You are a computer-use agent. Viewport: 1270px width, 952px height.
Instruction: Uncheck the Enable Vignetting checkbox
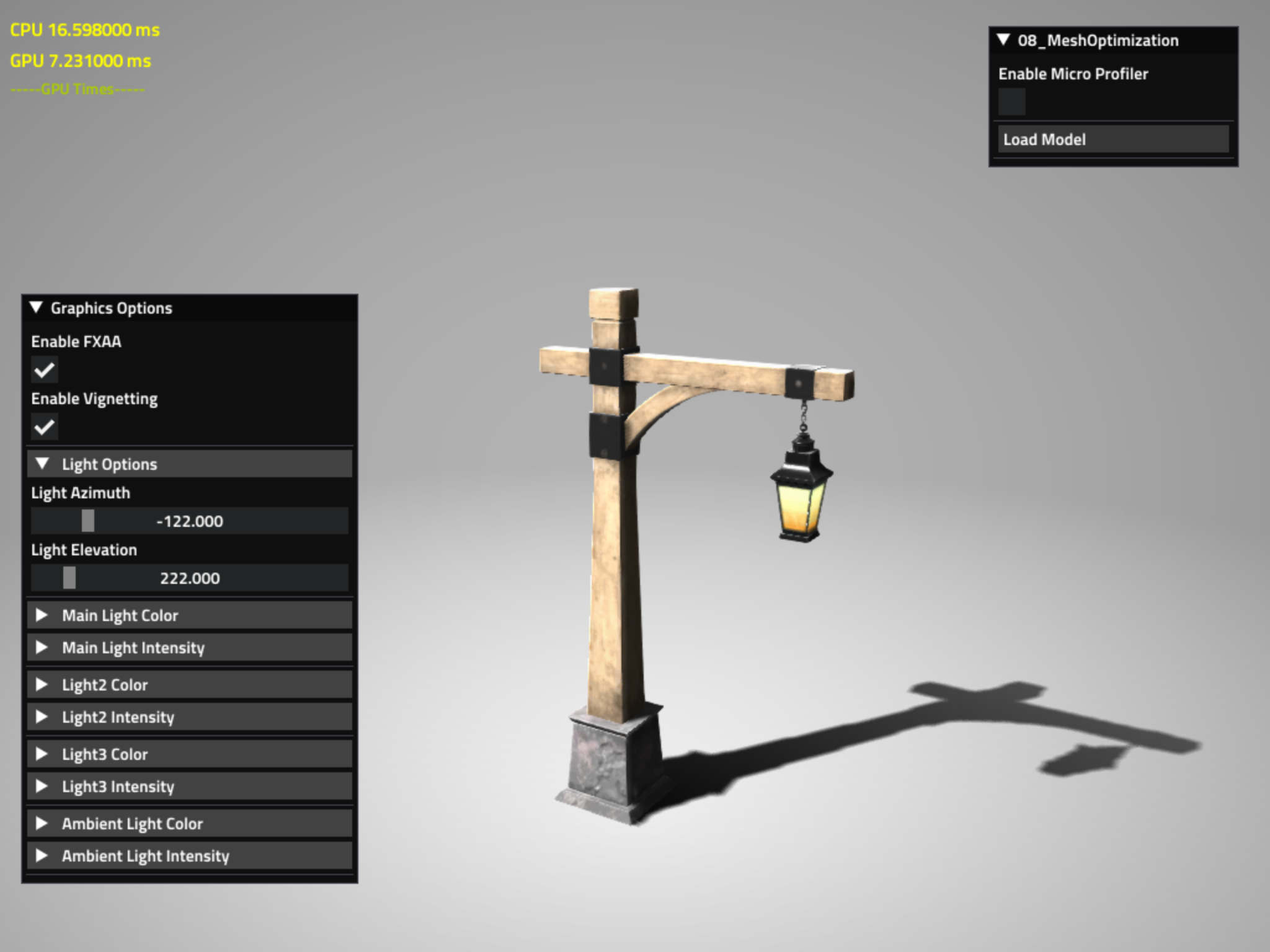(45, 427)
